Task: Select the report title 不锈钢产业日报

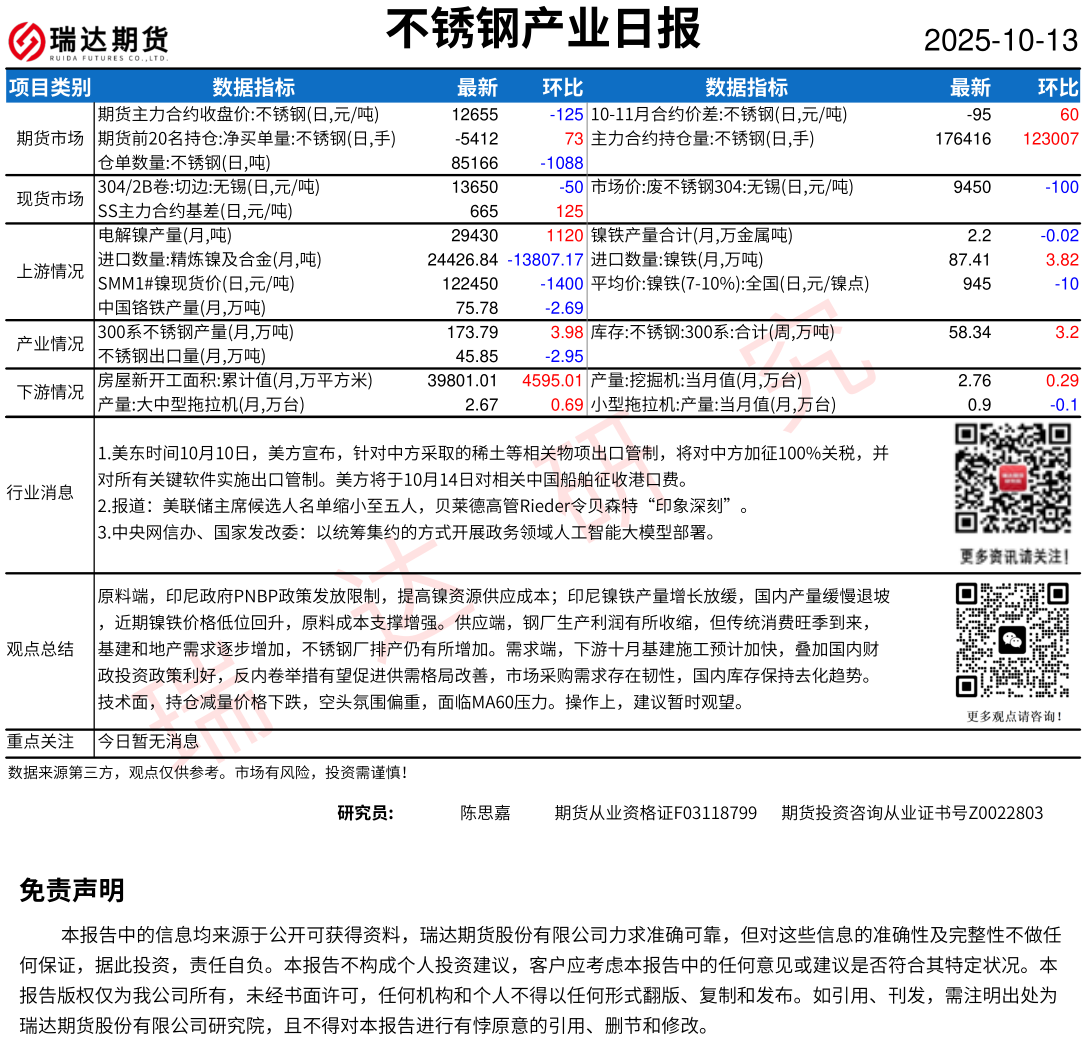Action: tap(543, 29)
